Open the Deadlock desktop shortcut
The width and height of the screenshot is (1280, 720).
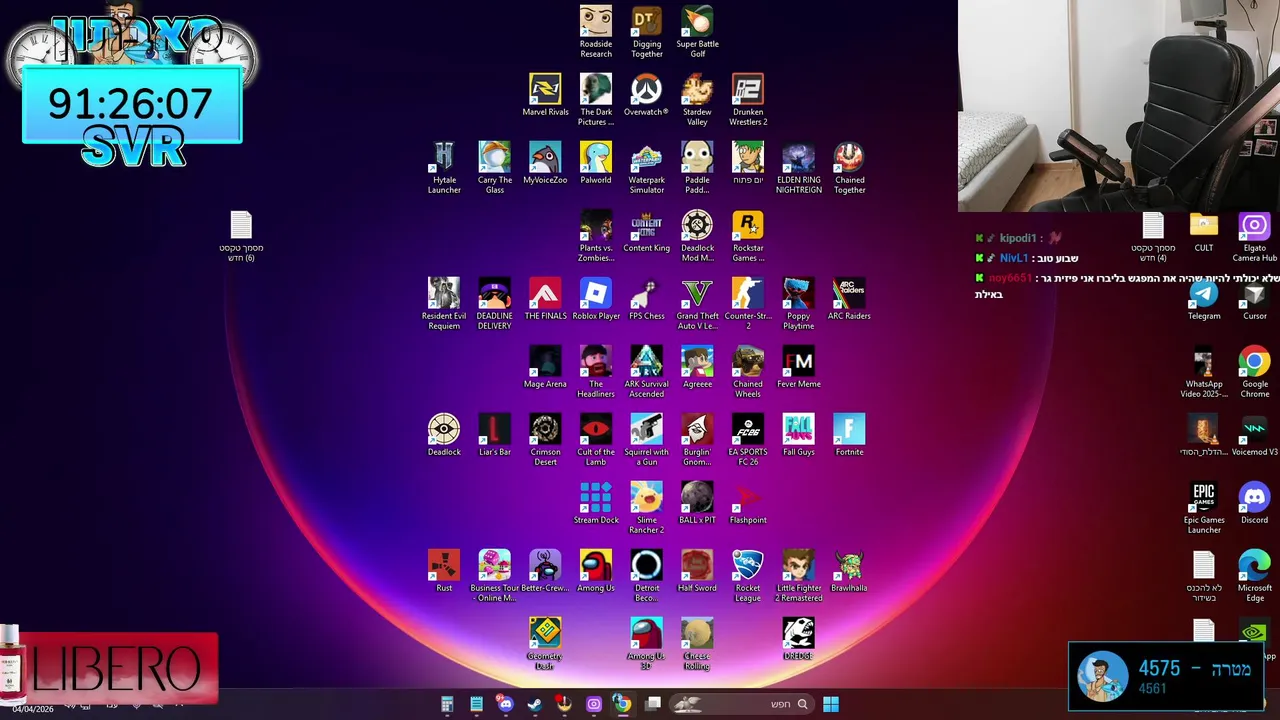444,435
